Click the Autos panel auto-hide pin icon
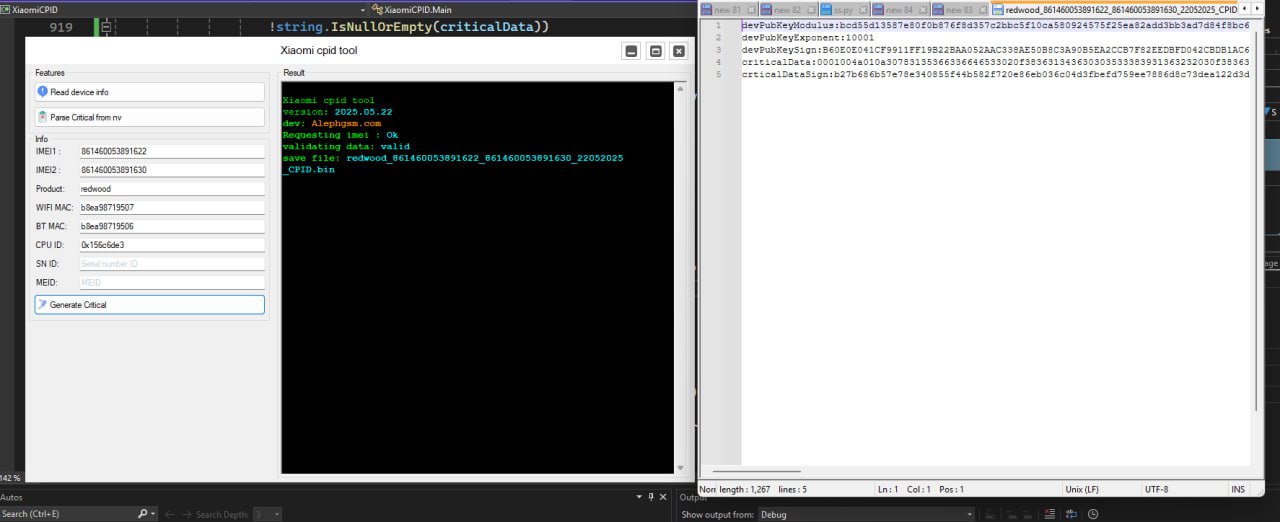Screen dimensions: 1280x522 coord(651,496)
